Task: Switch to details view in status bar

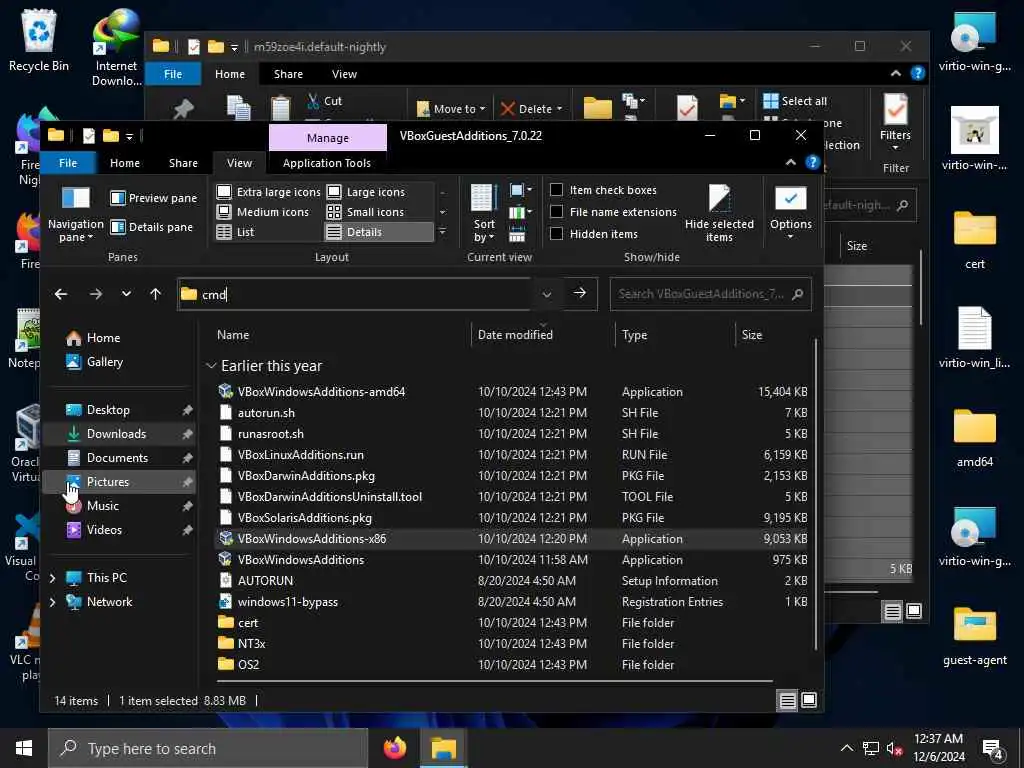Action: tap(788, 701)
